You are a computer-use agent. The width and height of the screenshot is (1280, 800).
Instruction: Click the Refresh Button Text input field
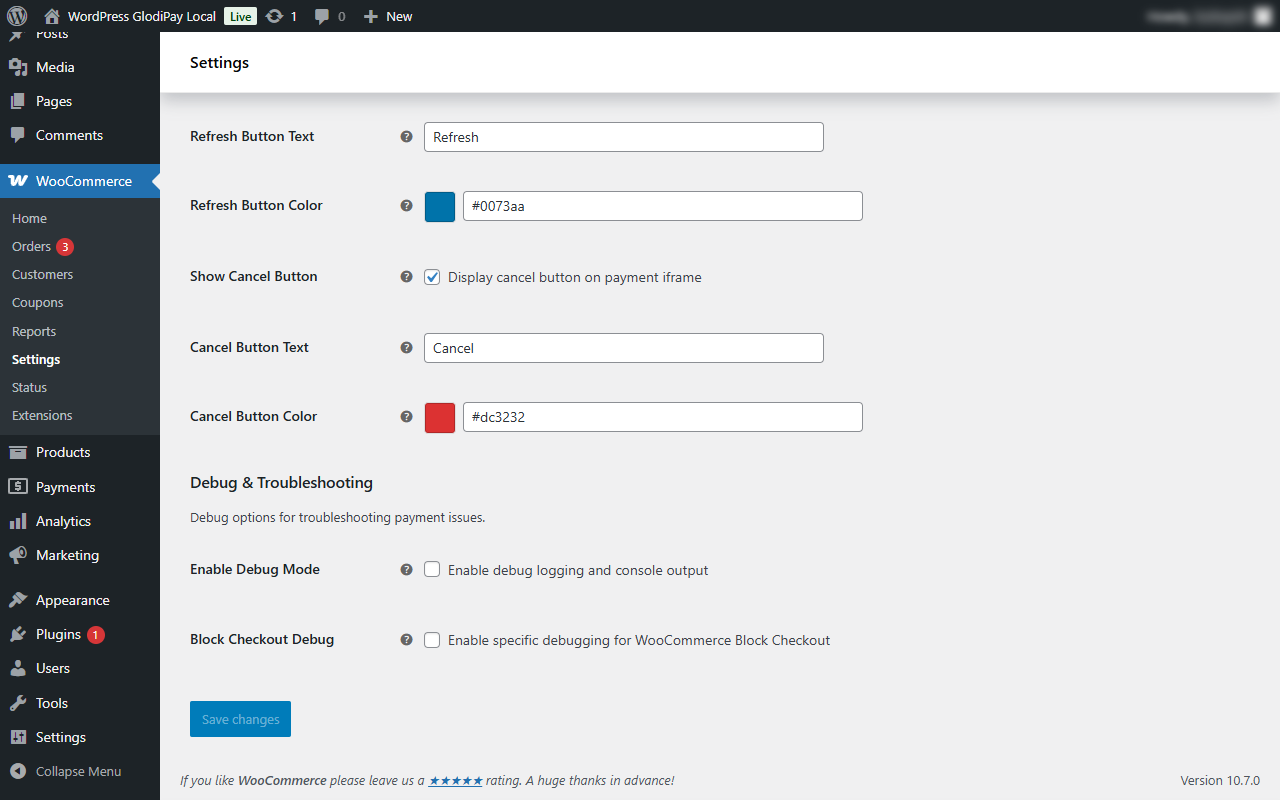coord(624,137)
